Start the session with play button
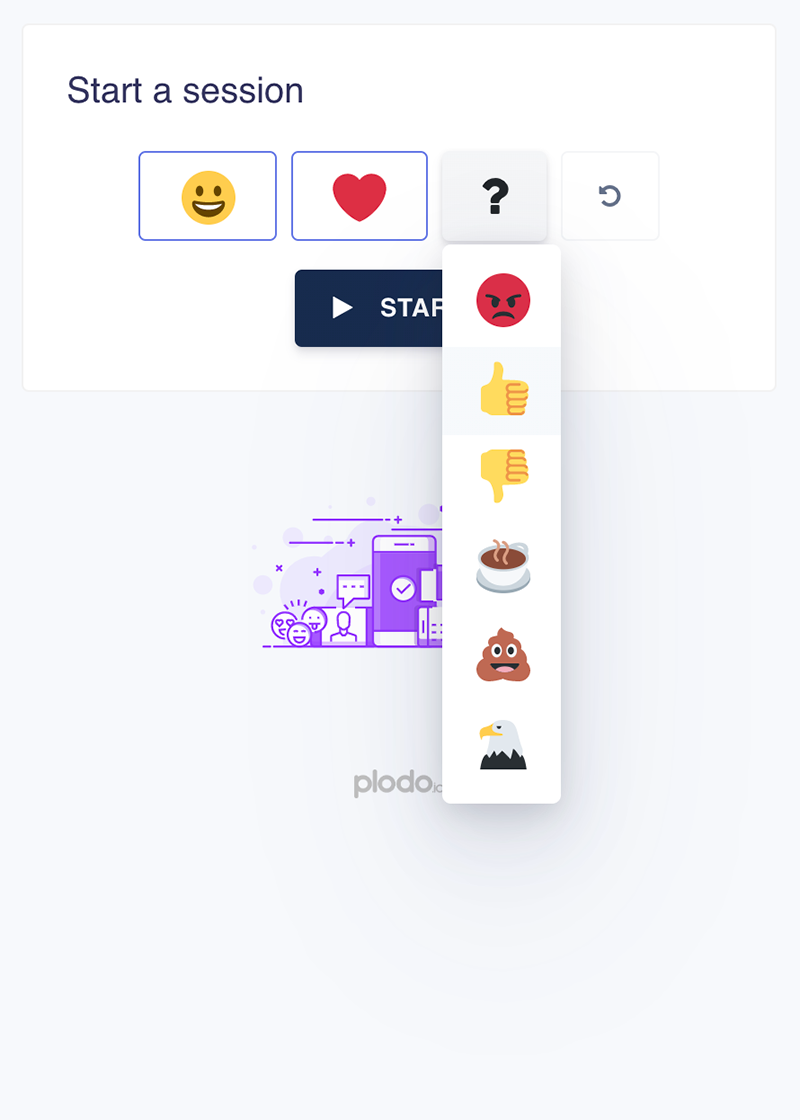 pos(369,308)
